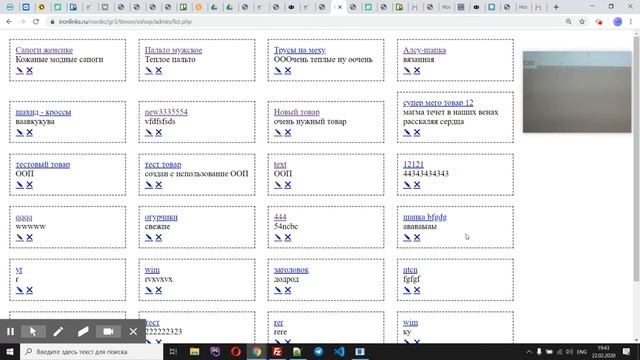
Task: Edit the new3335554 product
Action: [x=149, y=132]
